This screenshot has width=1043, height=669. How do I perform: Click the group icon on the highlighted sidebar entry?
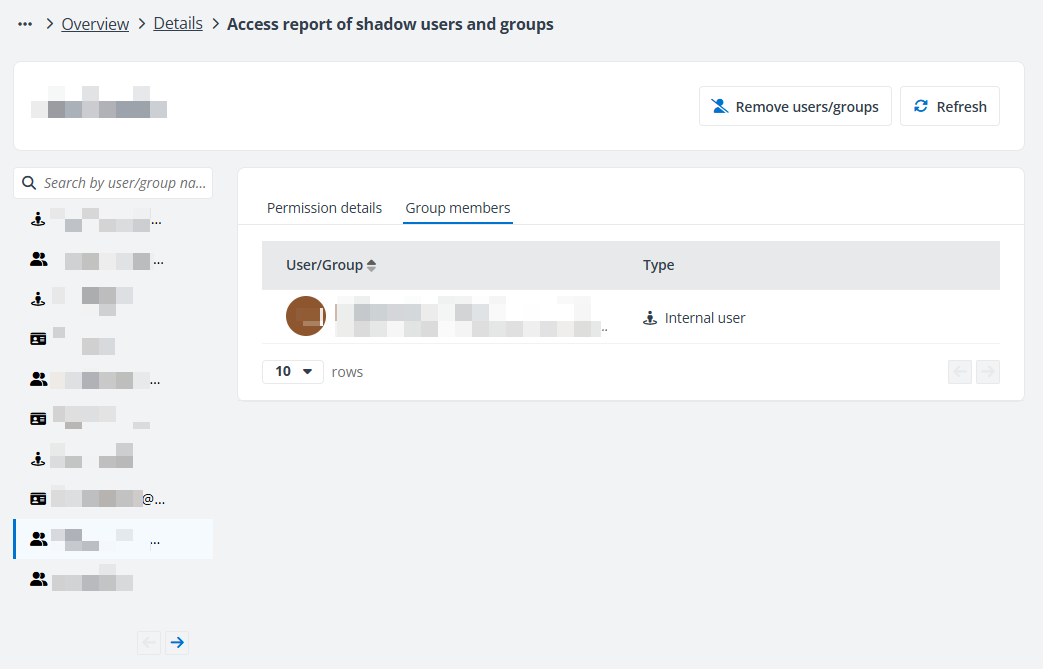tap(38, 538)
